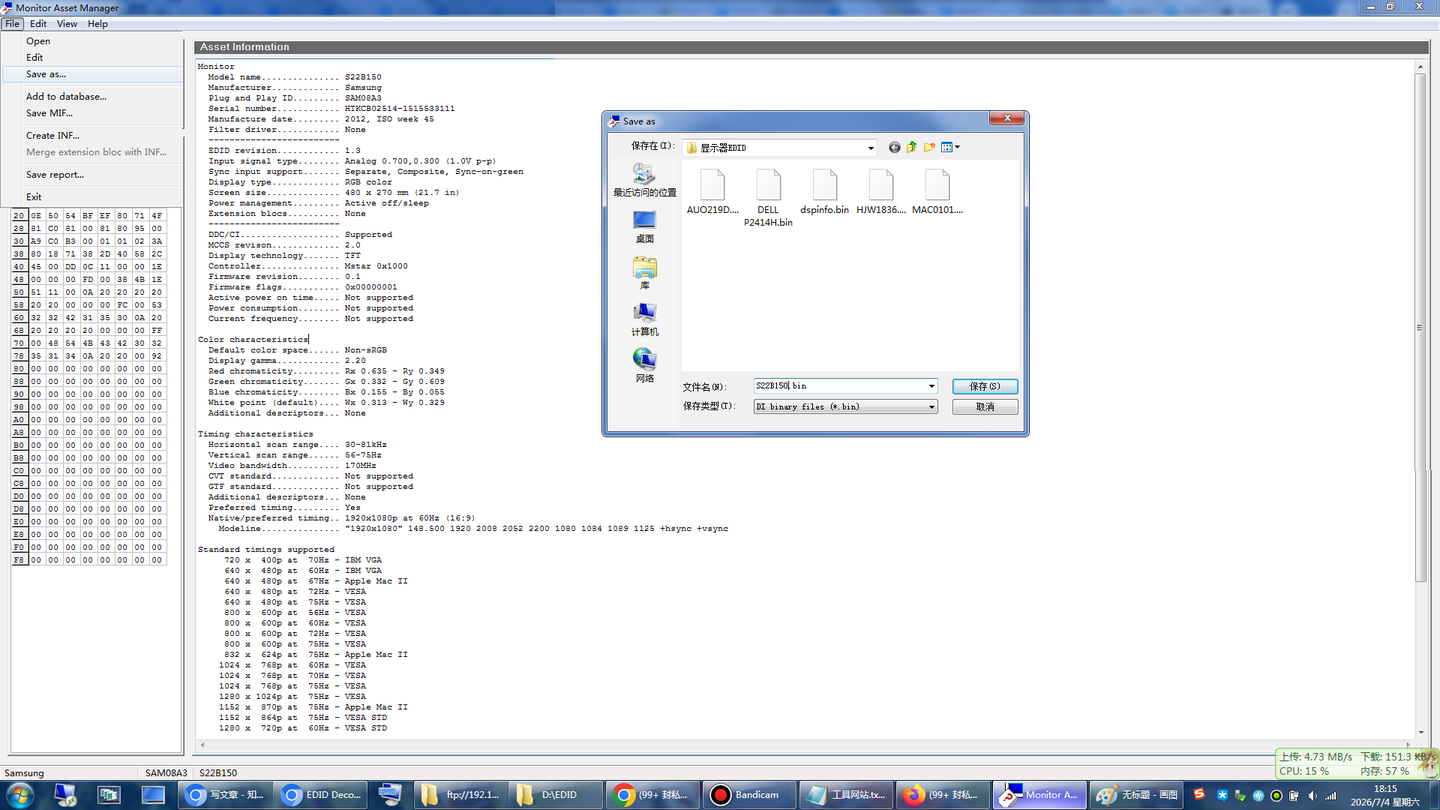
Task: Select the HJW1836 file
Action: pos(881,192)
